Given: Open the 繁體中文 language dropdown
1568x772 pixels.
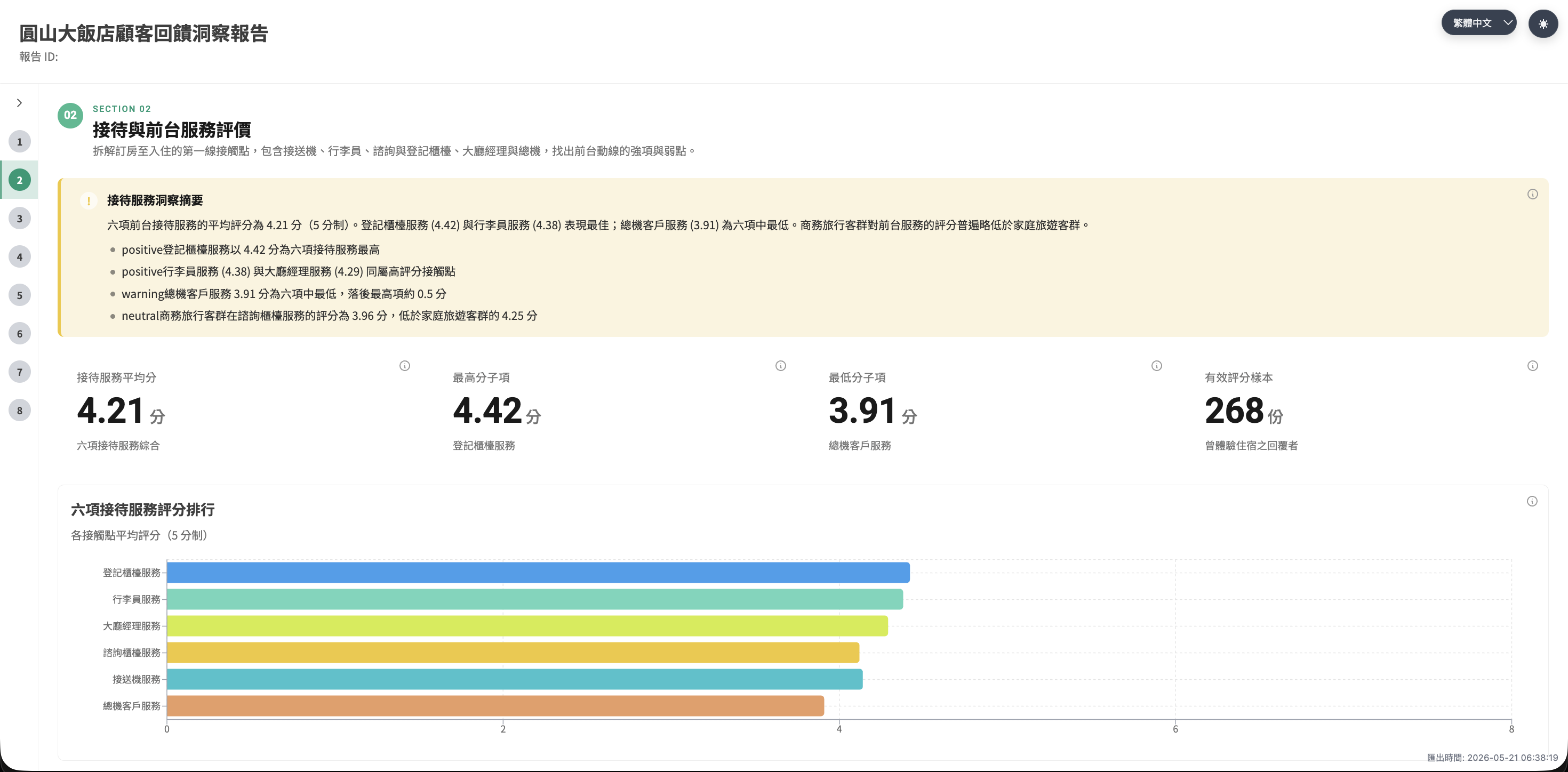Looking at the screenshot, I should [x=1478, y=23].
